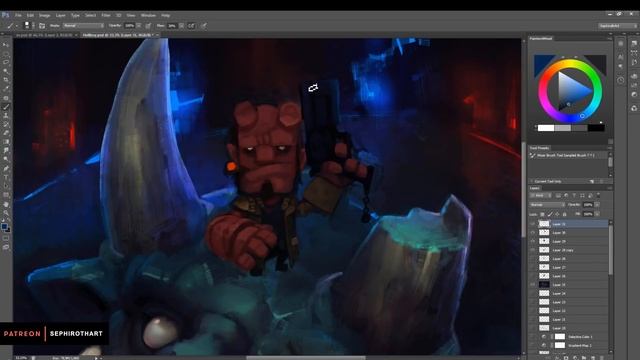
Task: Open the Opacity slider arrow in options bar
Action: [x=139, y=26]
